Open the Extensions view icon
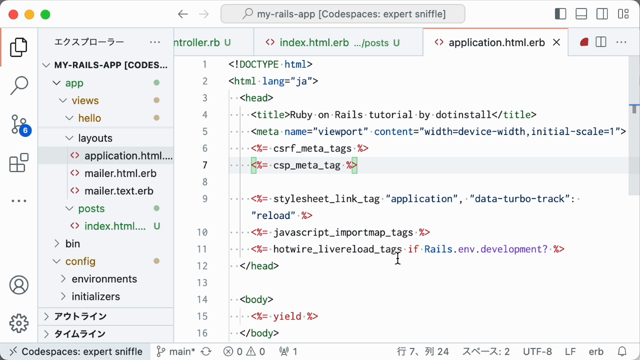The height and width of the screenshot is (360, 640). pyautogui.click(x=19, y=162)
